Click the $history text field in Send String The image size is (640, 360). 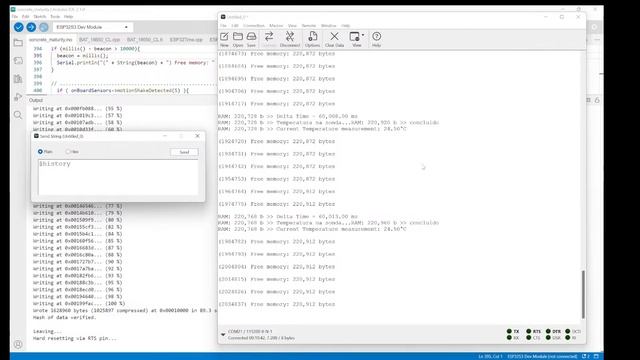[118, 177]
